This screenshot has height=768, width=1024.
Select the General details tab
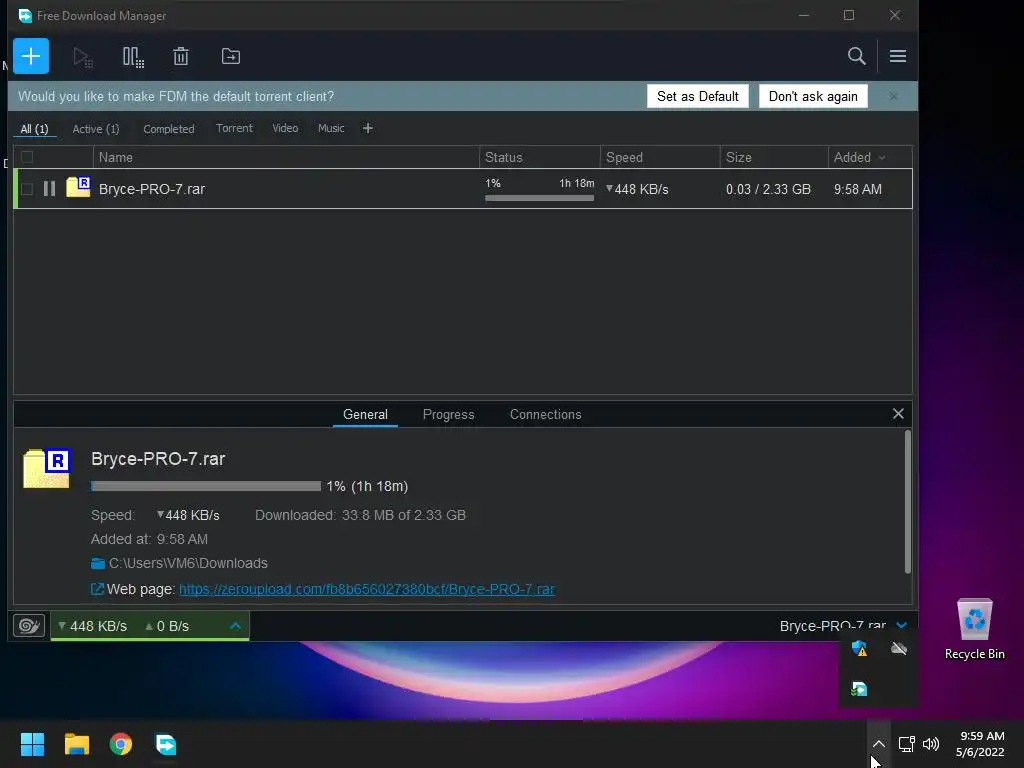click(x=365, y=415)
